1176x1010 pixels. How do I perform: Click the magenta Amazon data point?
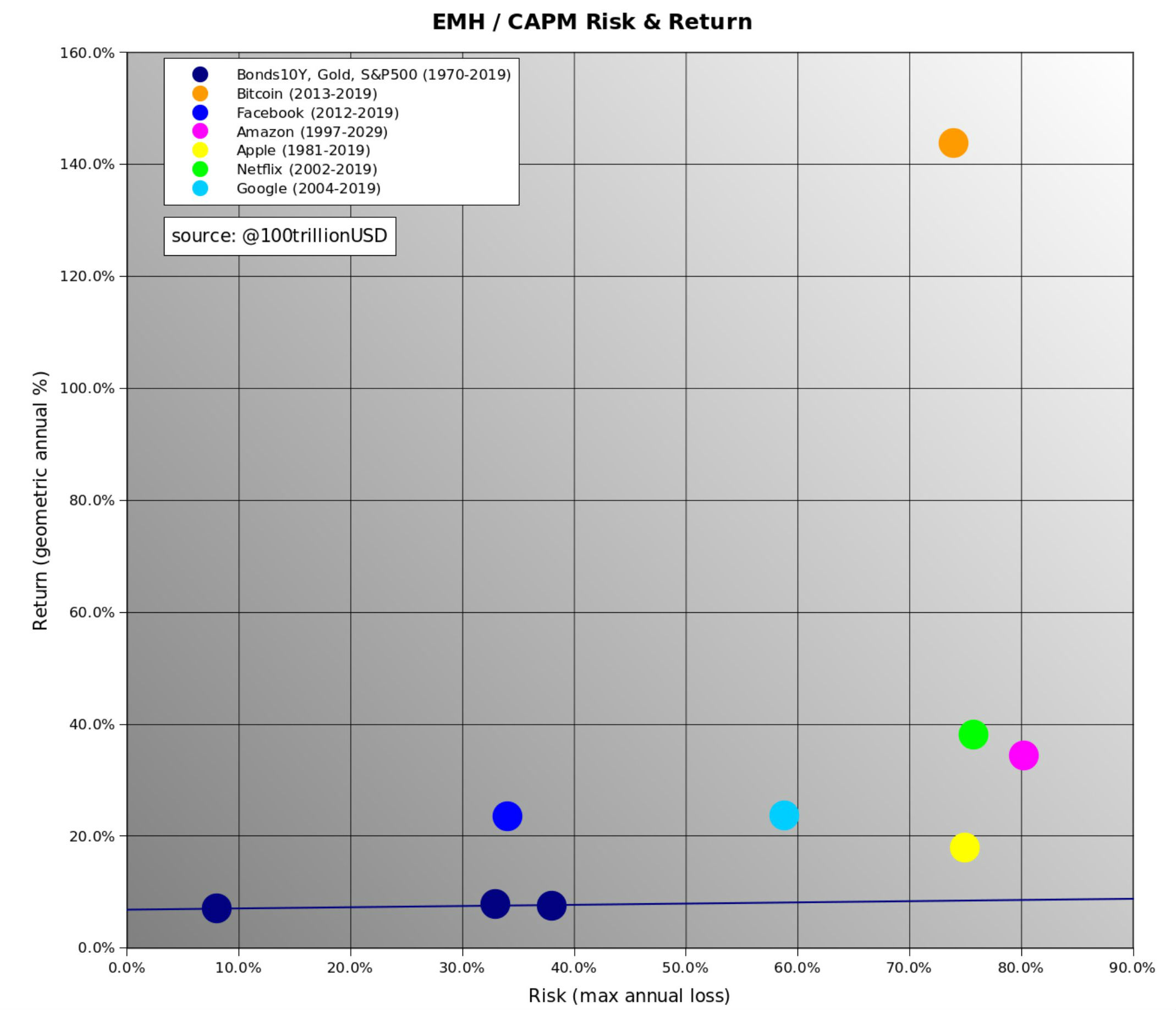1023,755
